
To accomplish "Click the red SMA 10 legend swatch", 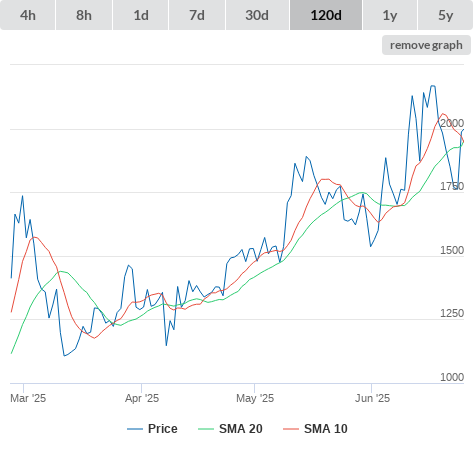I will click(x=291, y=429).
